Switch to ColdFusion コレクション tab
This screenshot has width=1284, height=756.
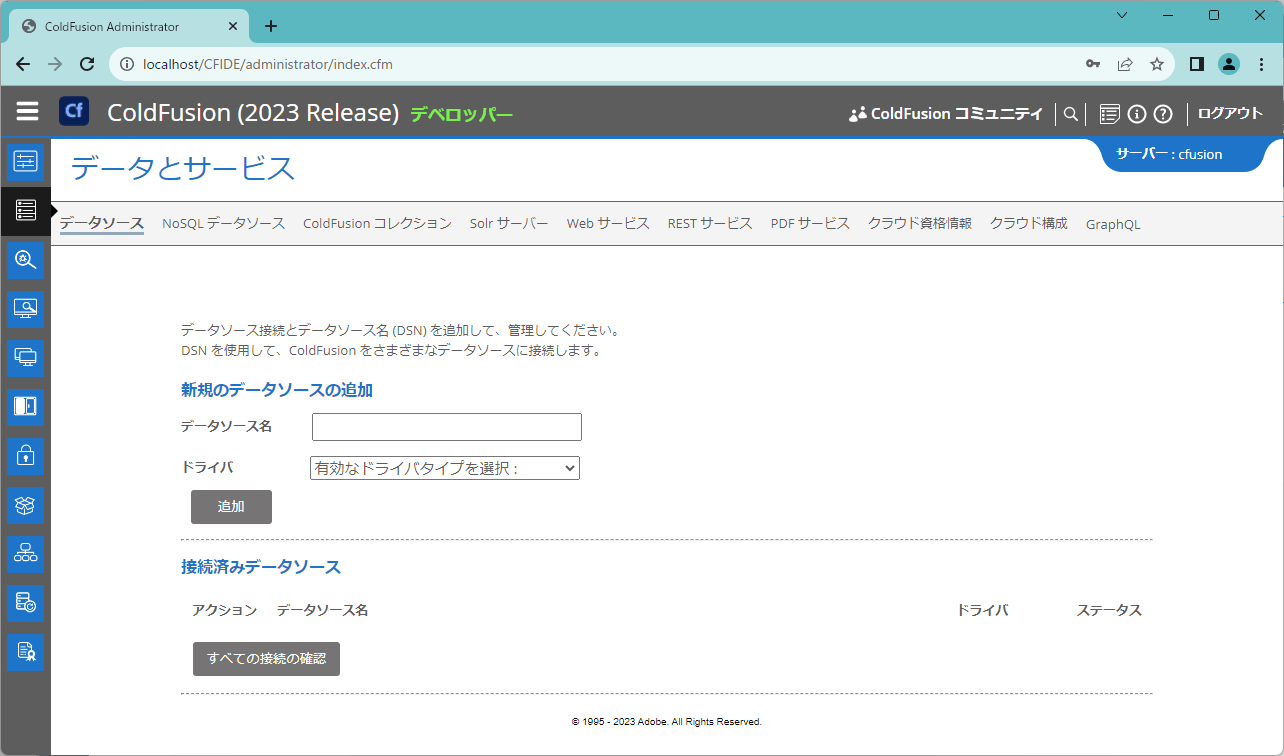pyautogui.click(x=378, y=223)
